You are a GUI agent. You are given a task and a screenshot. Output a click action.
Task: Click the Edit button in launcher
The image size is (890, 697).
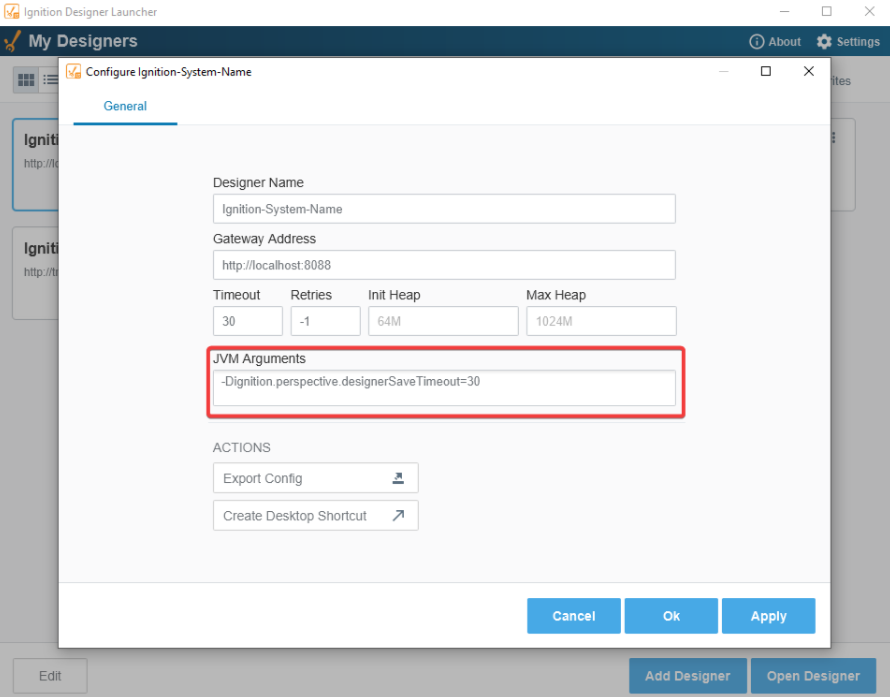click(x=50, y=676)
